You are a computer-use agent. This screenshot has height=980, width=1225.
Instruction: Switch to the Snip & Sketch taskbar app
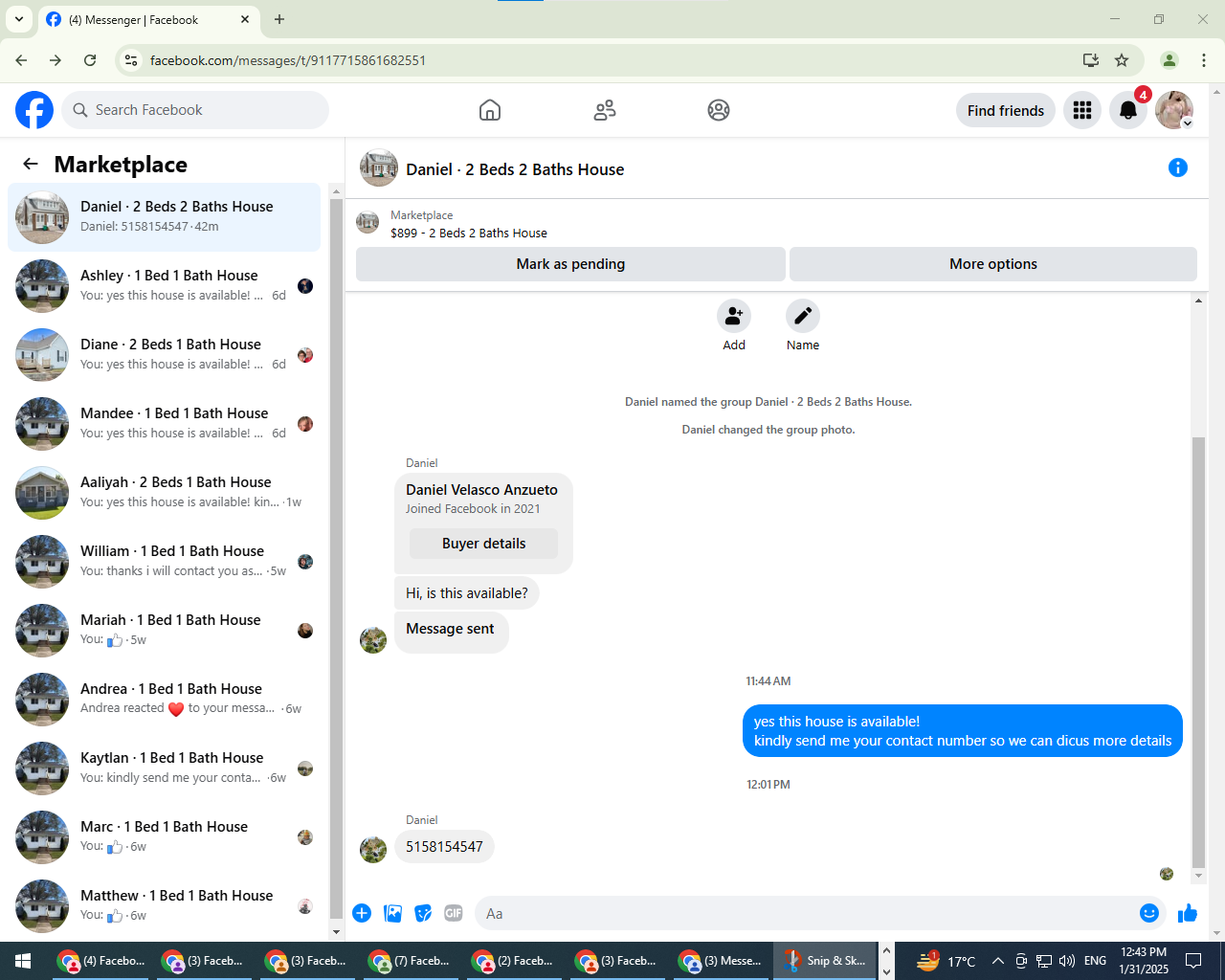(x=825, y=961)
